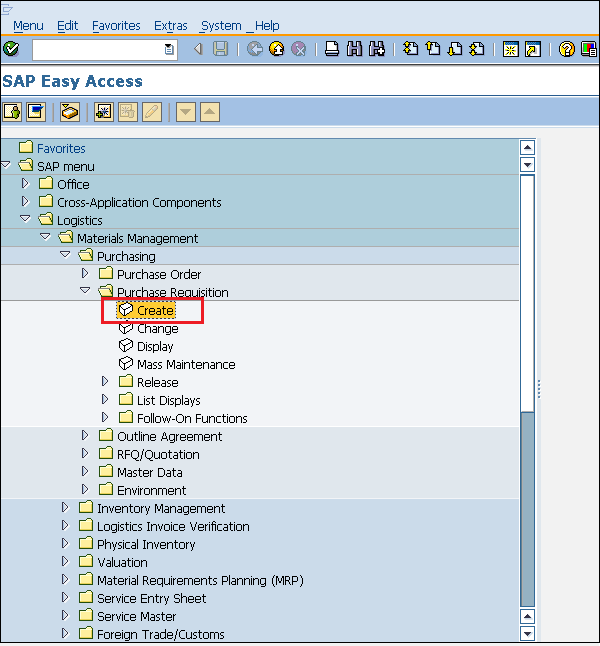Open the Menu menu
The height and width of the screenshot is (646, 600).
tap(28, 26)
